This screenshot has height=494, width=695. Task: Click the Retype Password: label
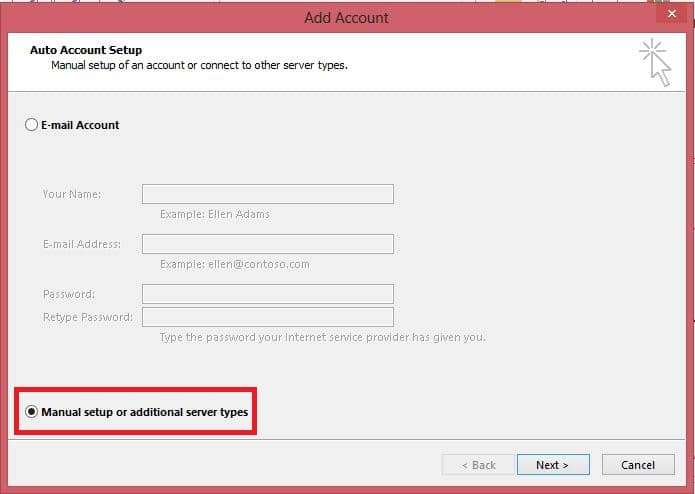[87, 317]
